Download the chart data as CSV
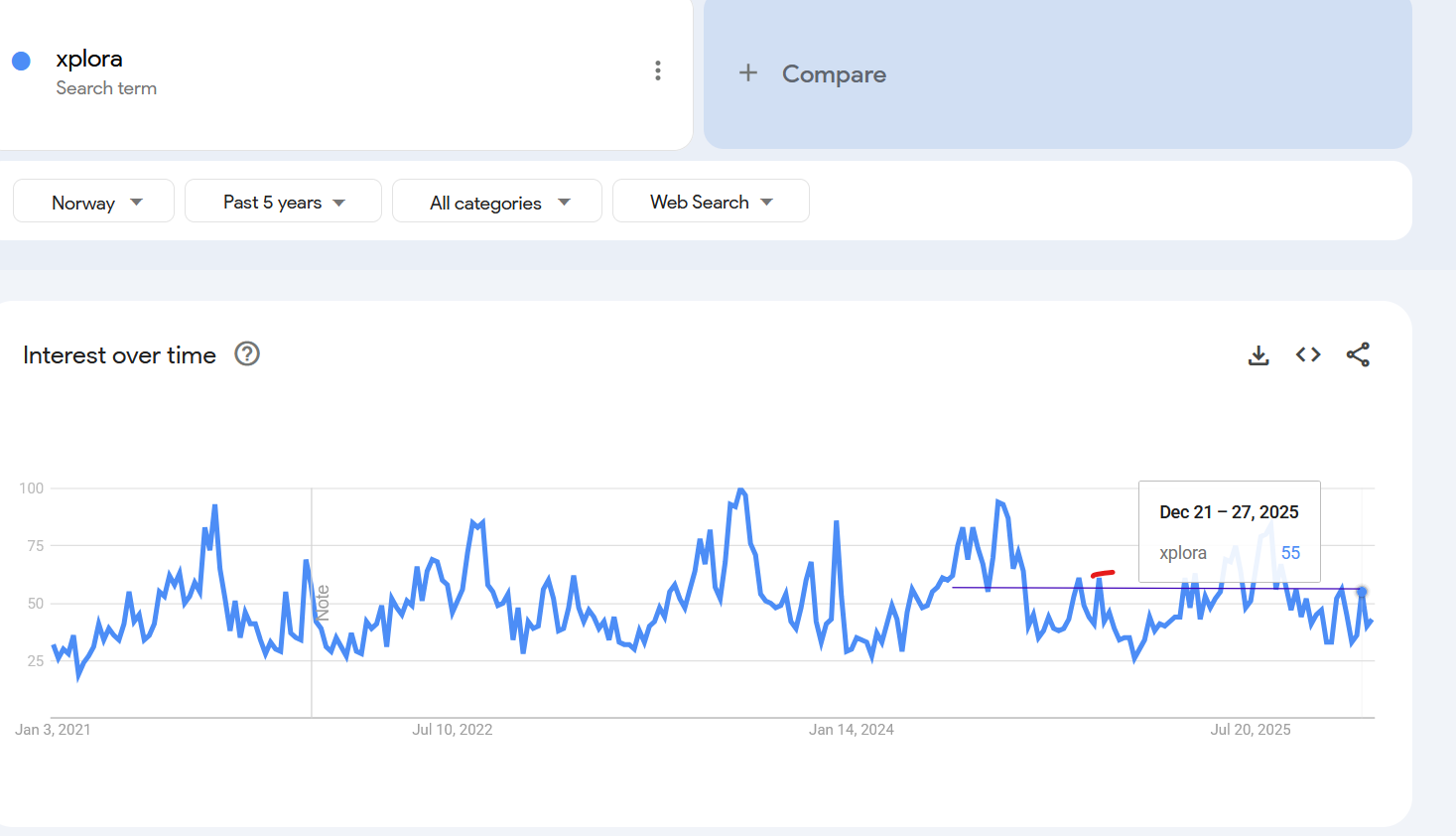 click(1258, 355)
